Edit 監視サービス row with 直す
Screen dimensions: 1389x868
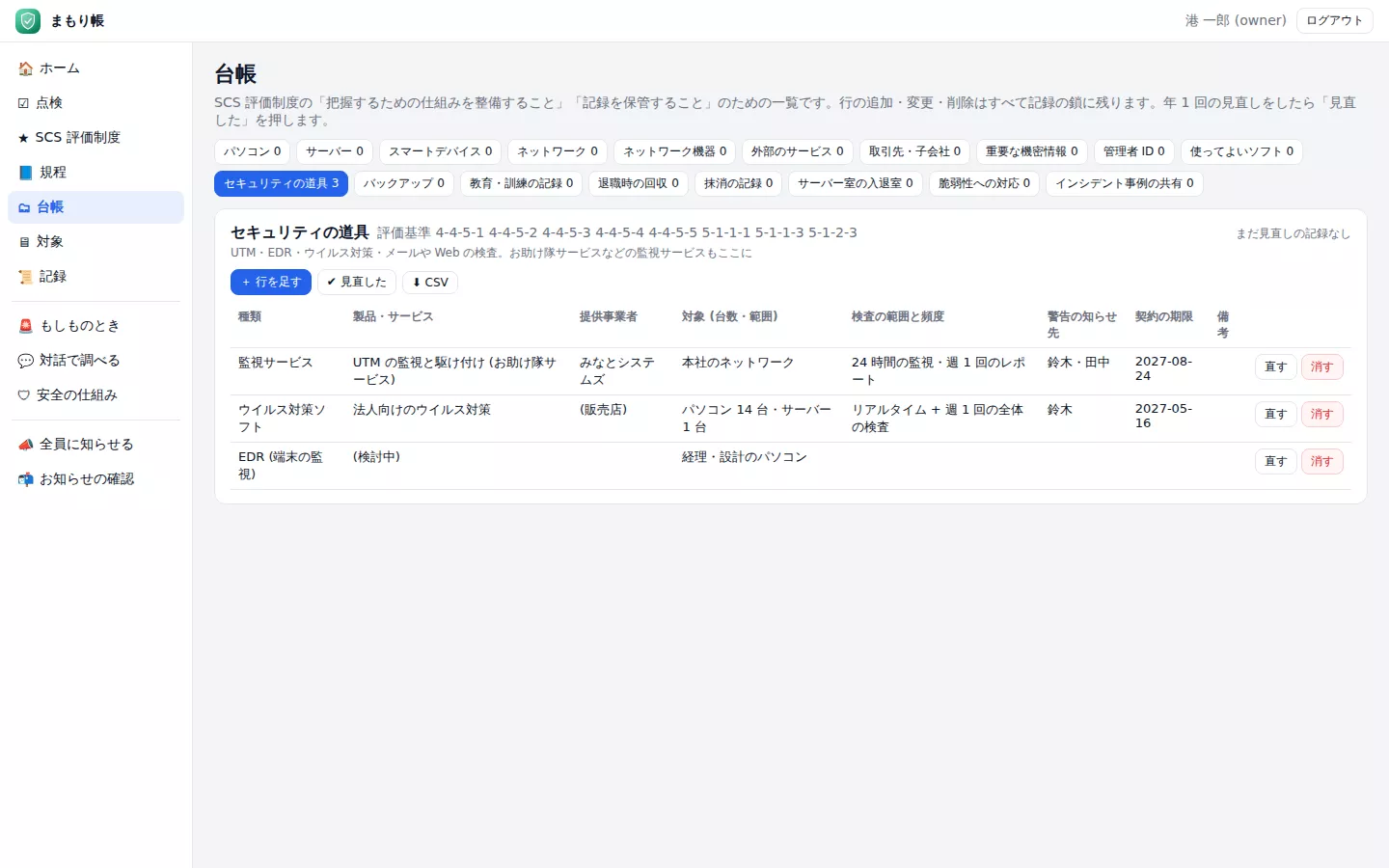point(1275,366)
